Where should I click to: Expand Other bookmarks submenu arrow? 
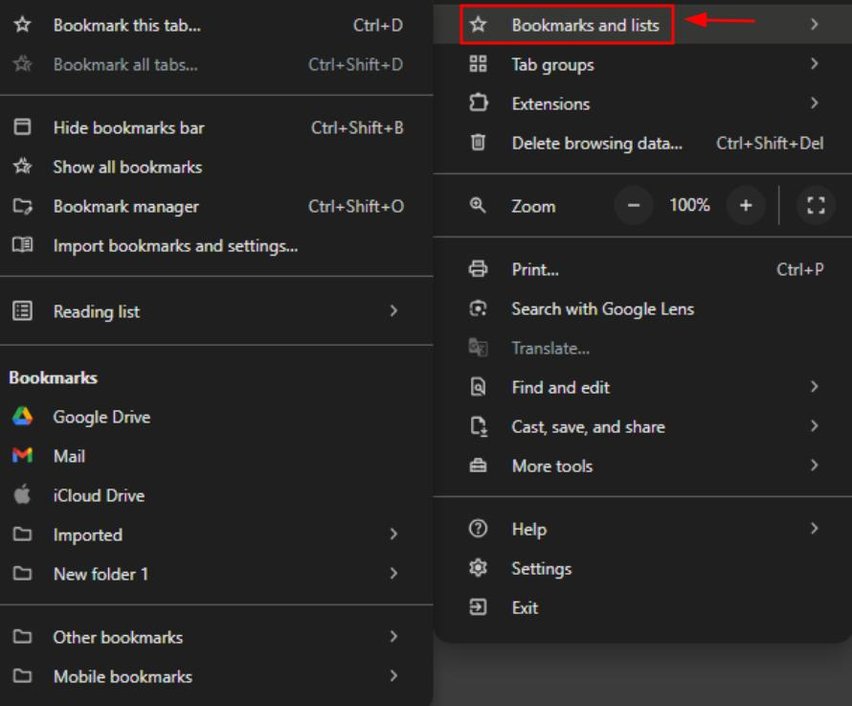[x=394, y=636]
